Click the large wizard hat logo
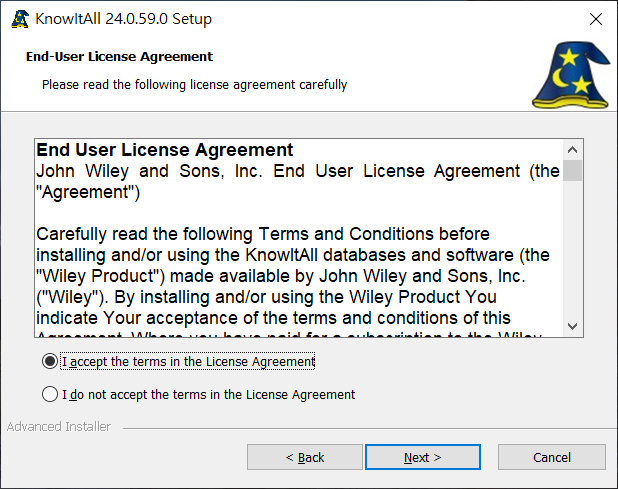Image resolution: width=618 pixels, height=489 pixels. (571, 75)
